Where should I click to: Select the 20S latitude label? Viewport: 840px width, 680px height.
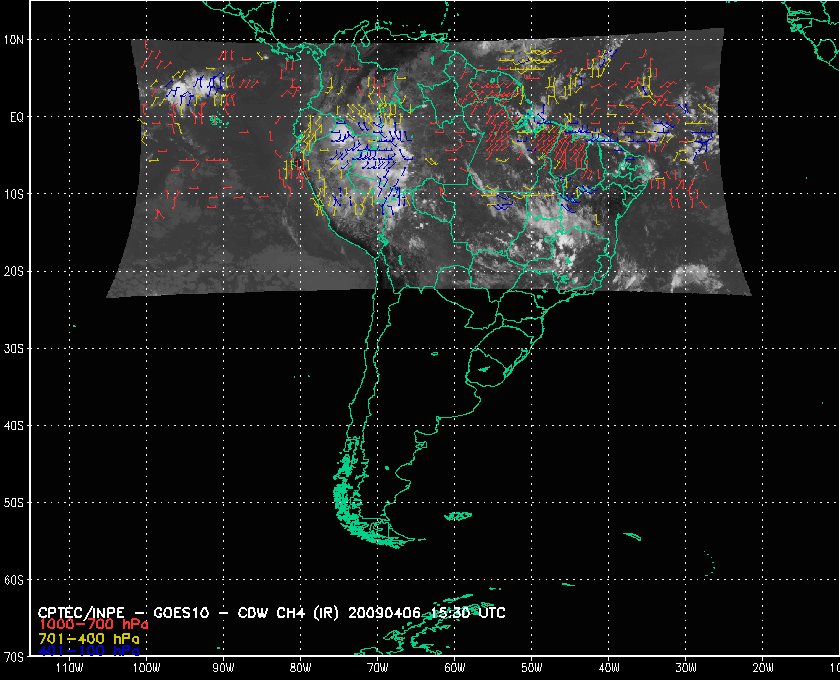(x=13, y=271)
